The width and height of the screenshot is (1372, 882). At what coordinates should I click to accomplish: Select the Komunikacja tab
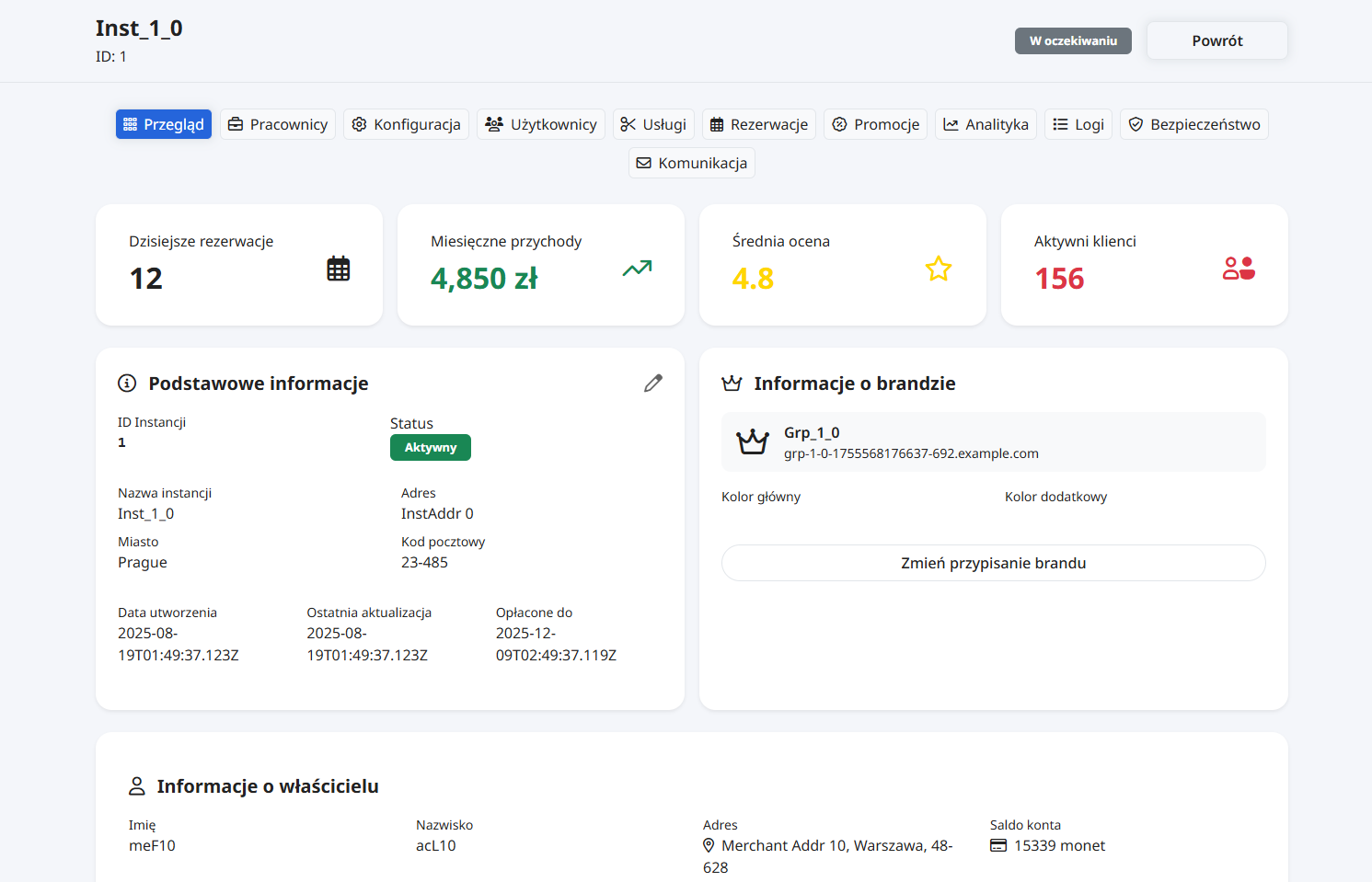point(692,163)
